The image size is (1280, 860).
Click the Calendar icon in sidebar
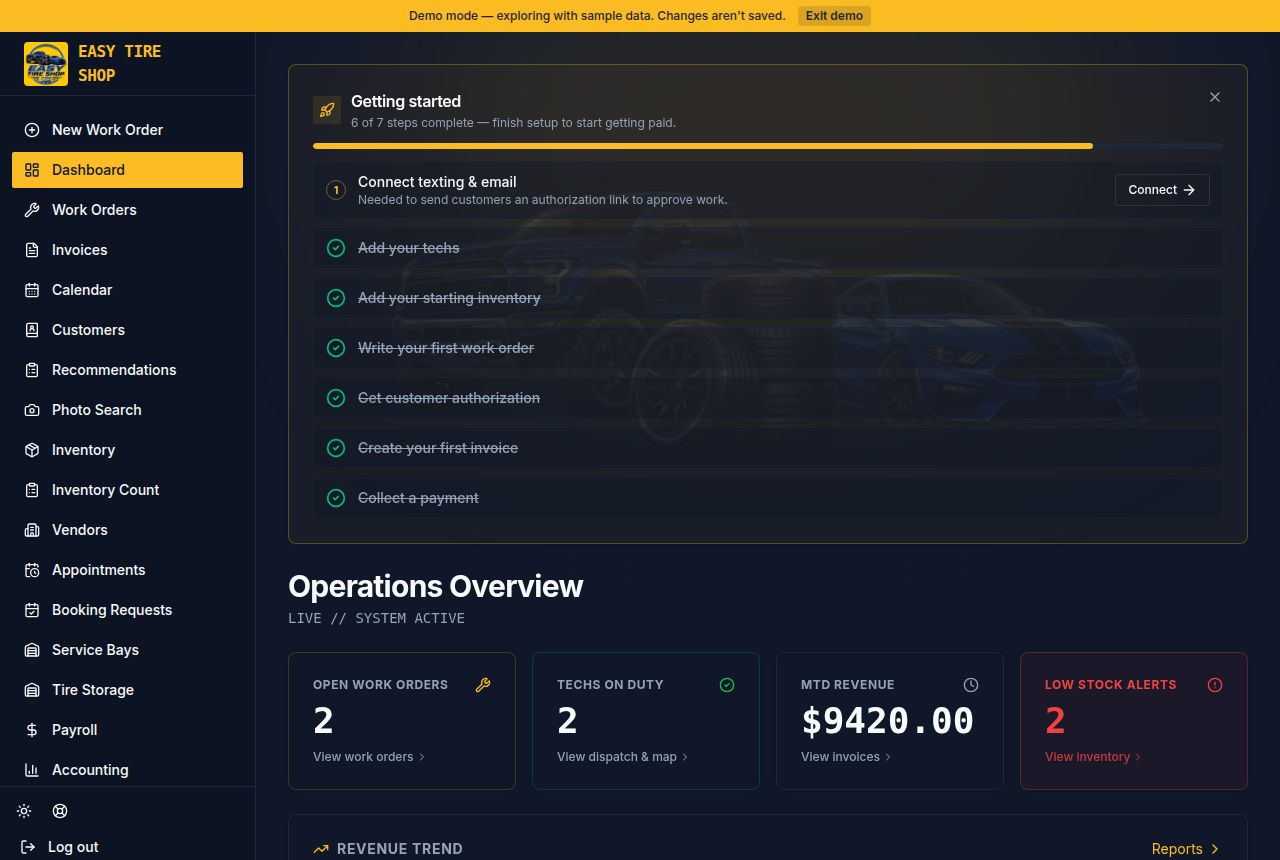tap(32, 290)
